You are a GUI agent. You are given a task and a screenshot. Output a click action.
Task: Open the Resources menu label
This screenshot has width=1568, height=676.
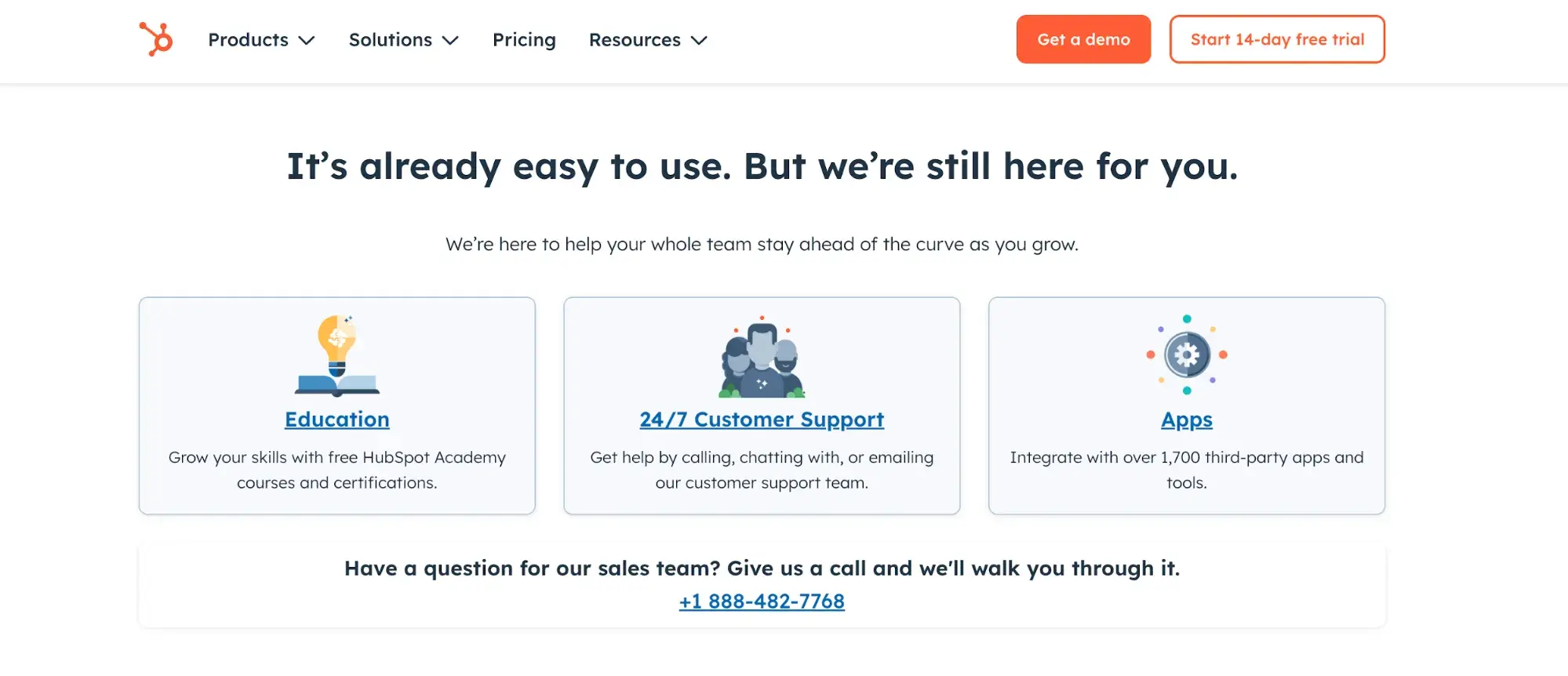coord(635,40)
